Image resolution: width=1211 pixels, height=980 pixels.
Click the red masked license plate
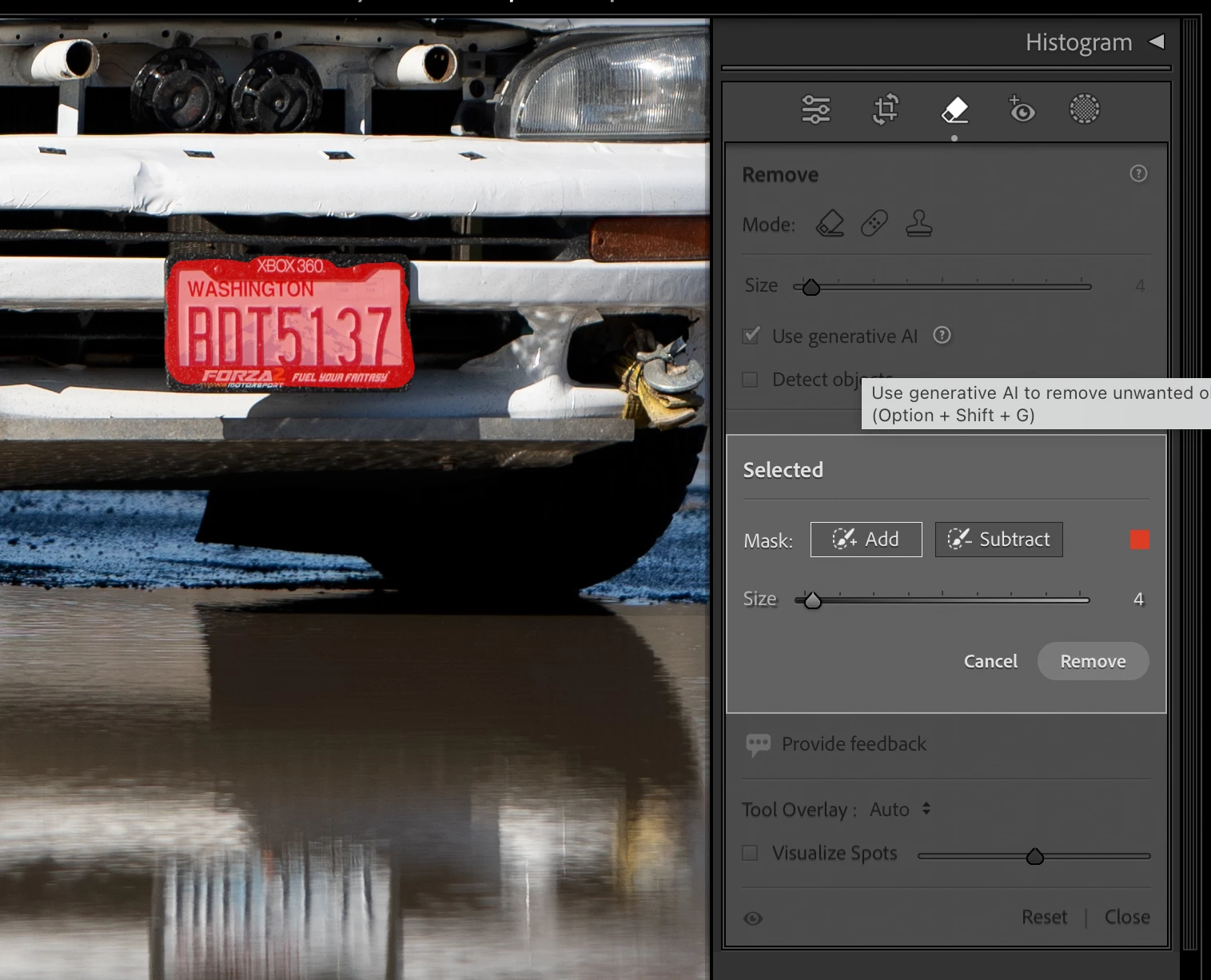[289, 325]
